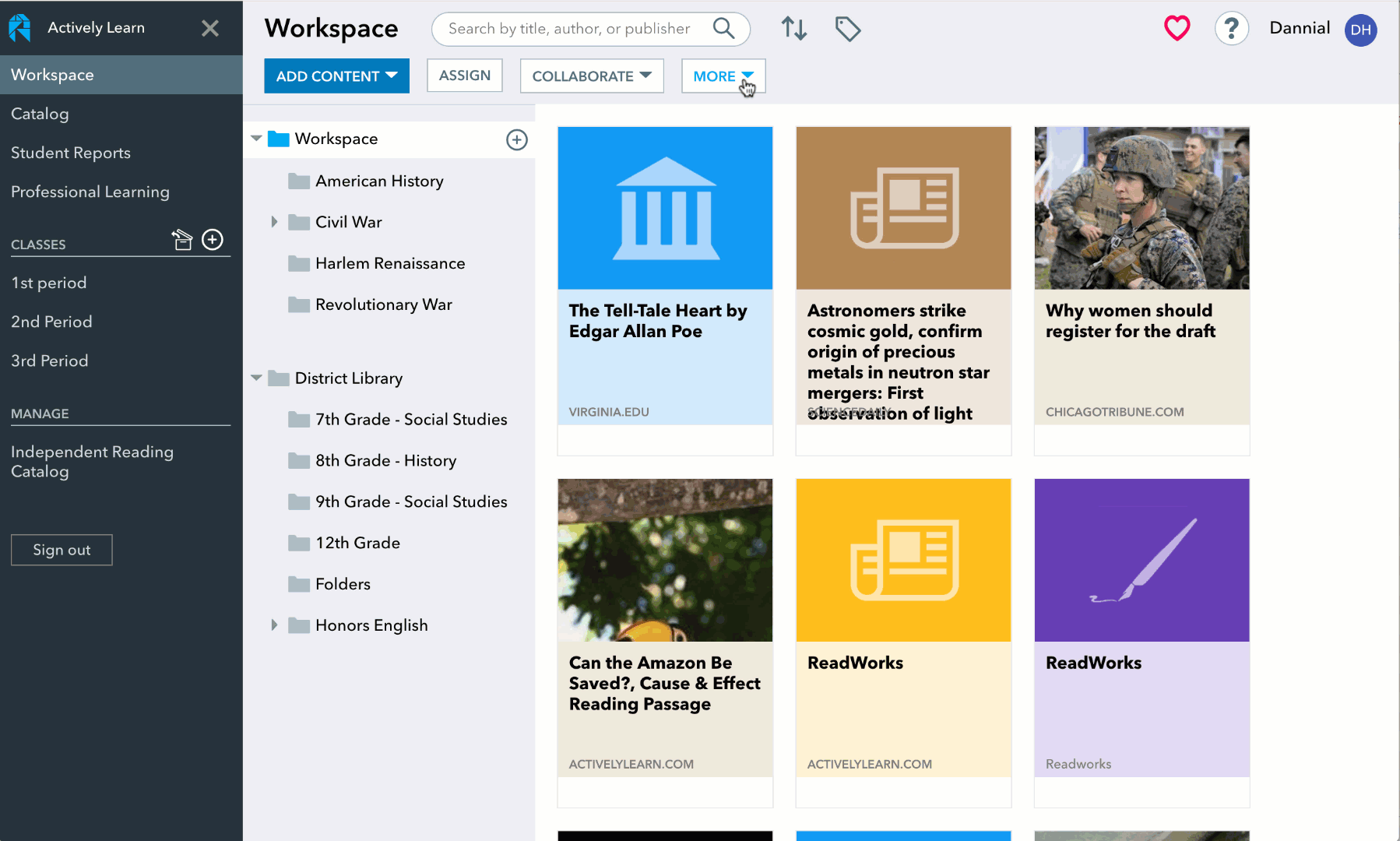Open The Tell-Tale Heart card
Viewport: 1400px width, 841px height.
coord(665,291)
